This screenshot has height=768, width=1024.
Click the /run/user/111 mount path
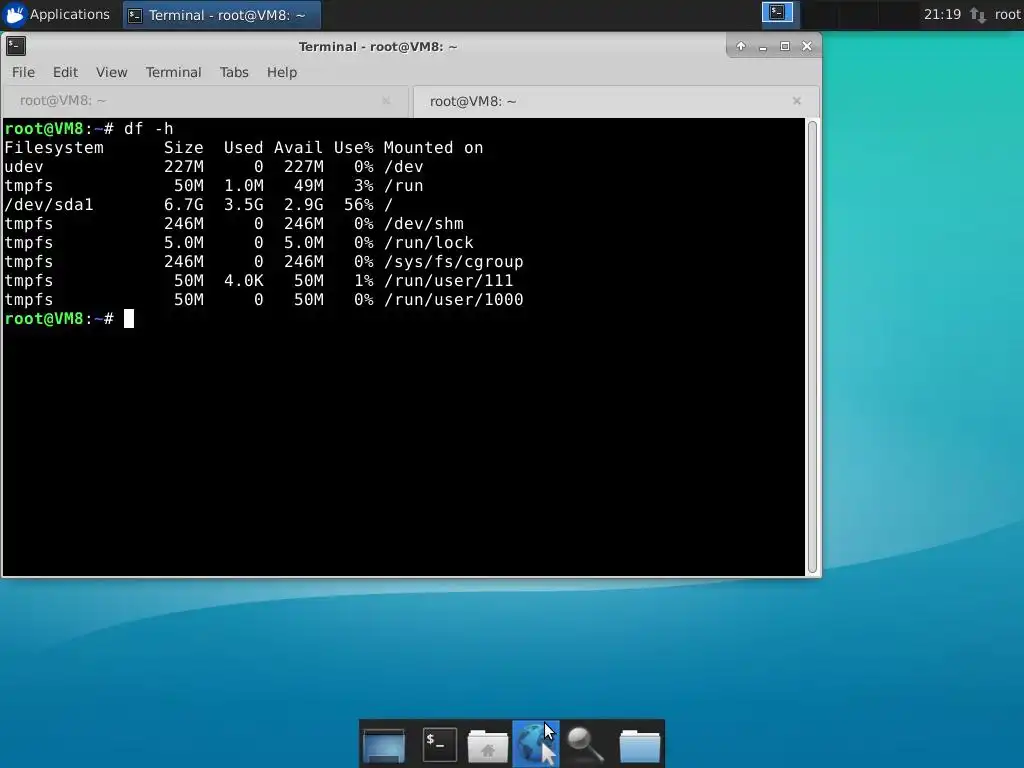point(448,281)
